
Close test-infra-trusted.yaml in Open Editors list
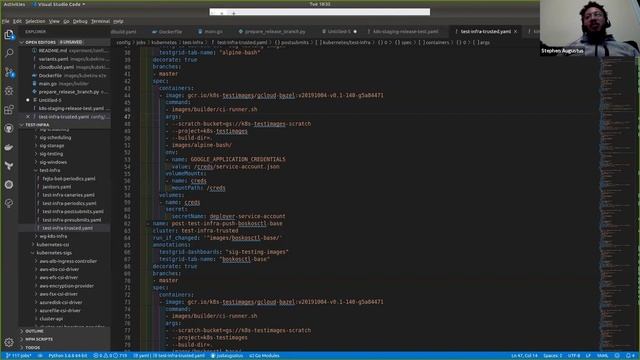tap(28, 117)
